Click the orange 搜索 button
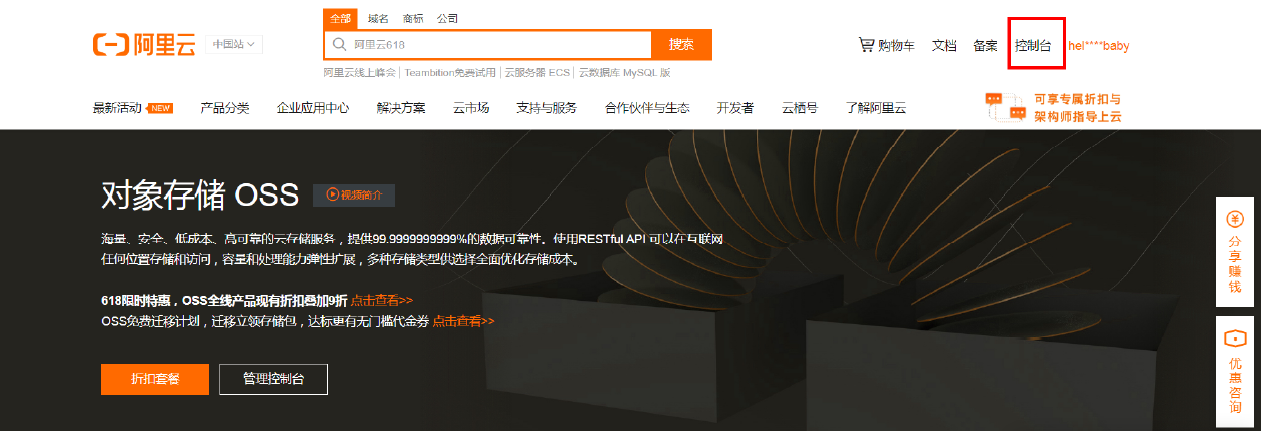1261x431 pixels. (681, 45)
